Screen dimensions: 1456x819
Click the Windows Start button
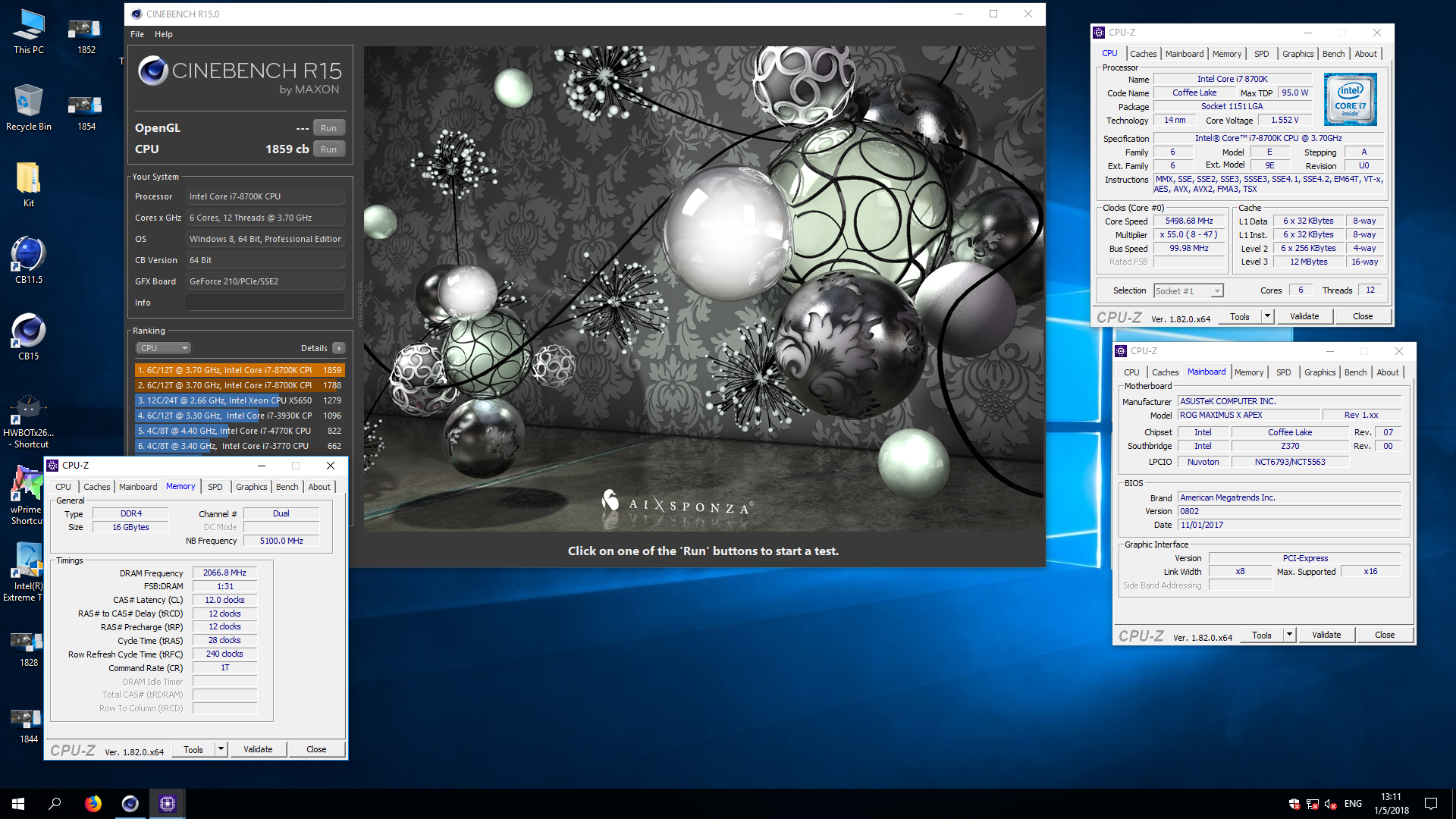click(x=18, y=803)
